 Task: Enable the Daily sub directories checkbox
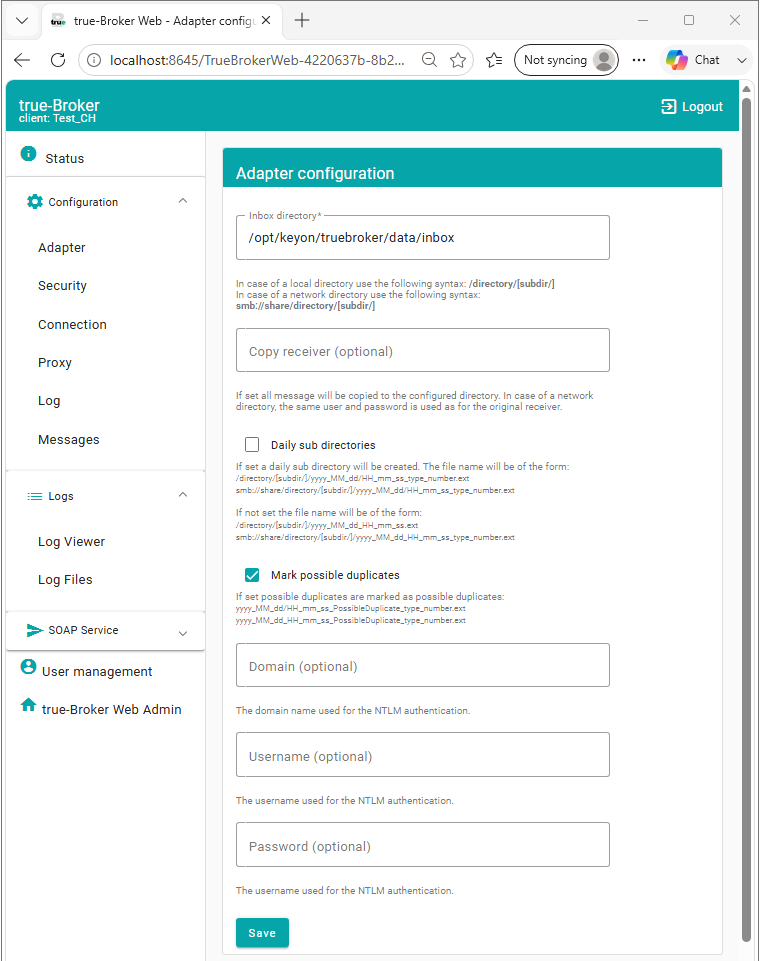(252, 444)
